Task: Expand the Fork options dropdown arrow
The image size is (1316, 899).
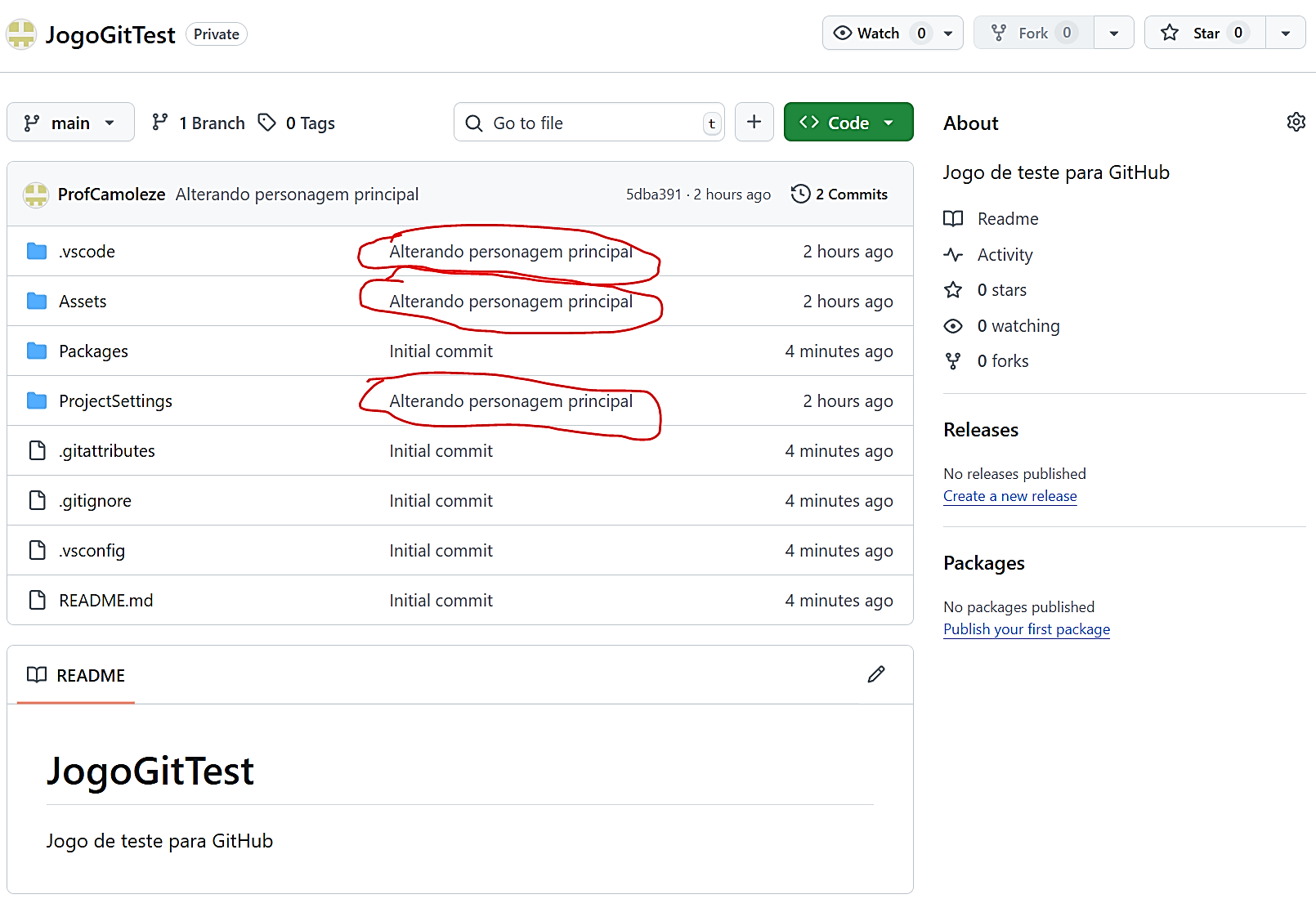Action: (x=1113, y=34)
